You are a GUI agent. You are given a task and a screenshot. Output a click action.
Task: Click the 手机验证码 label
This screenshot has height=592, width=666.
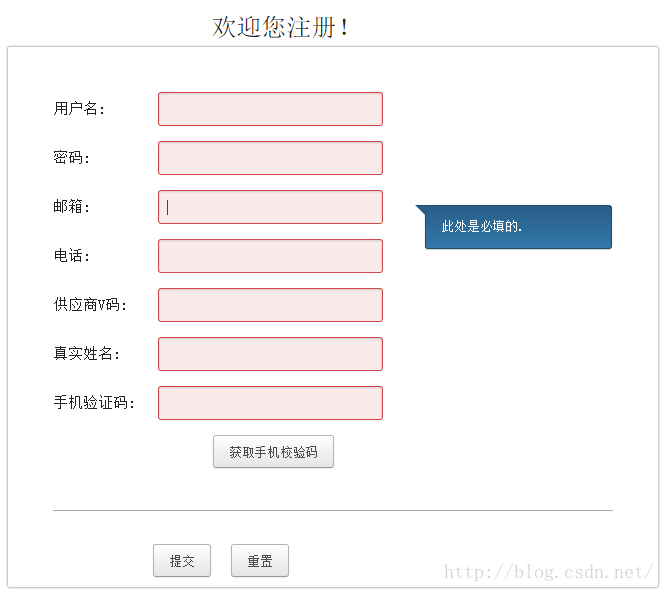pyautogui.click(x=95, y=403)
